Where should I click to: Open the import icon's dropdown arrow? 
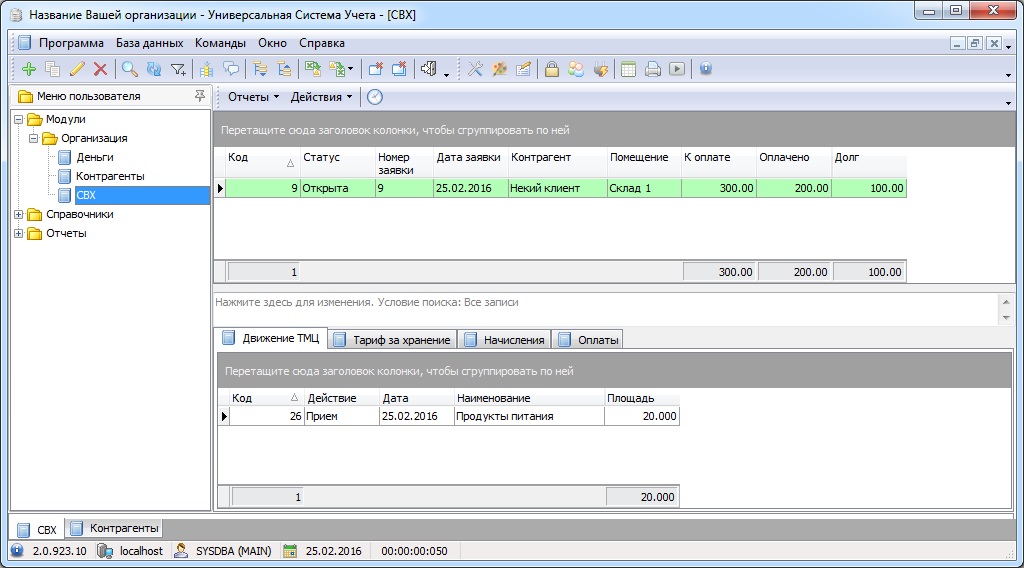coord(351,69)
